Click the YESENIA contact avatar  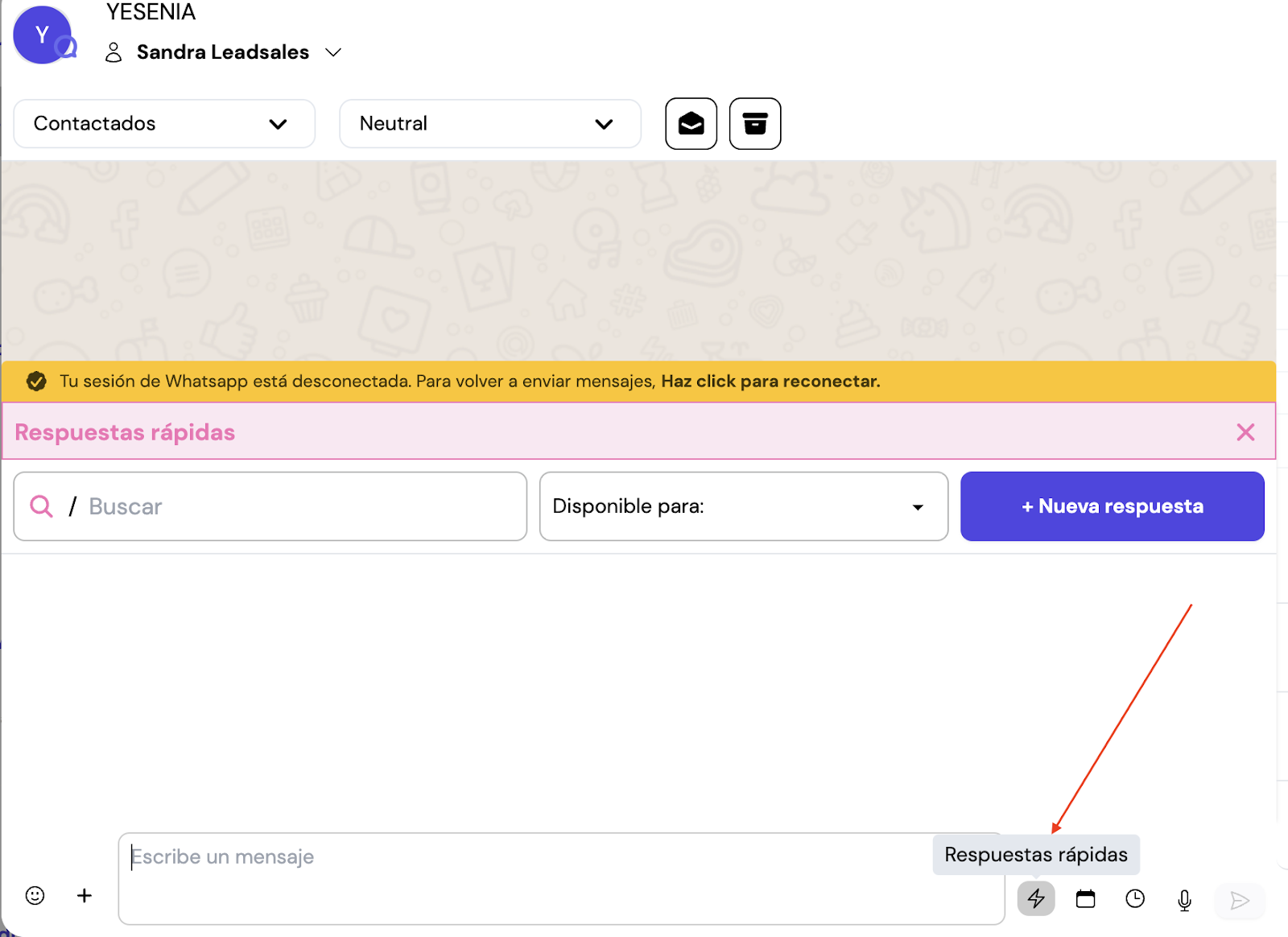[43, 35]
